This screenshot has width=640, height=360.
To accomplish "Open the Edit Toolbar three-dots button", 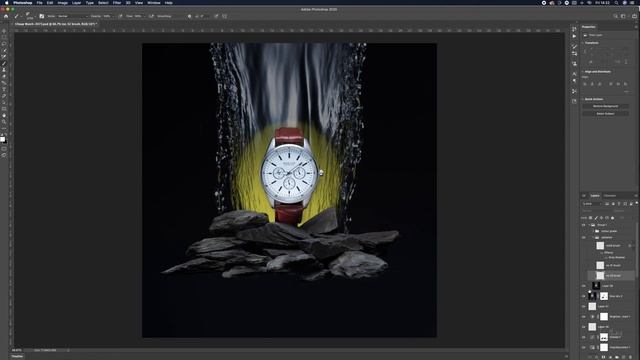I will 4,128.
